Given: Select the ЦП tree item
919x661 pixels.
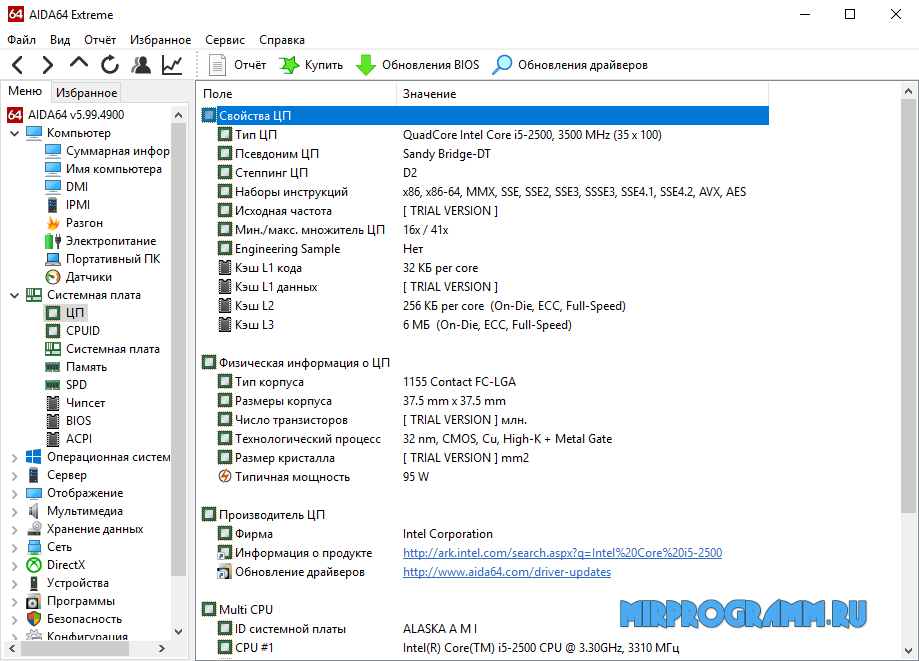Looking at the screenshot, I should point(66,313).
